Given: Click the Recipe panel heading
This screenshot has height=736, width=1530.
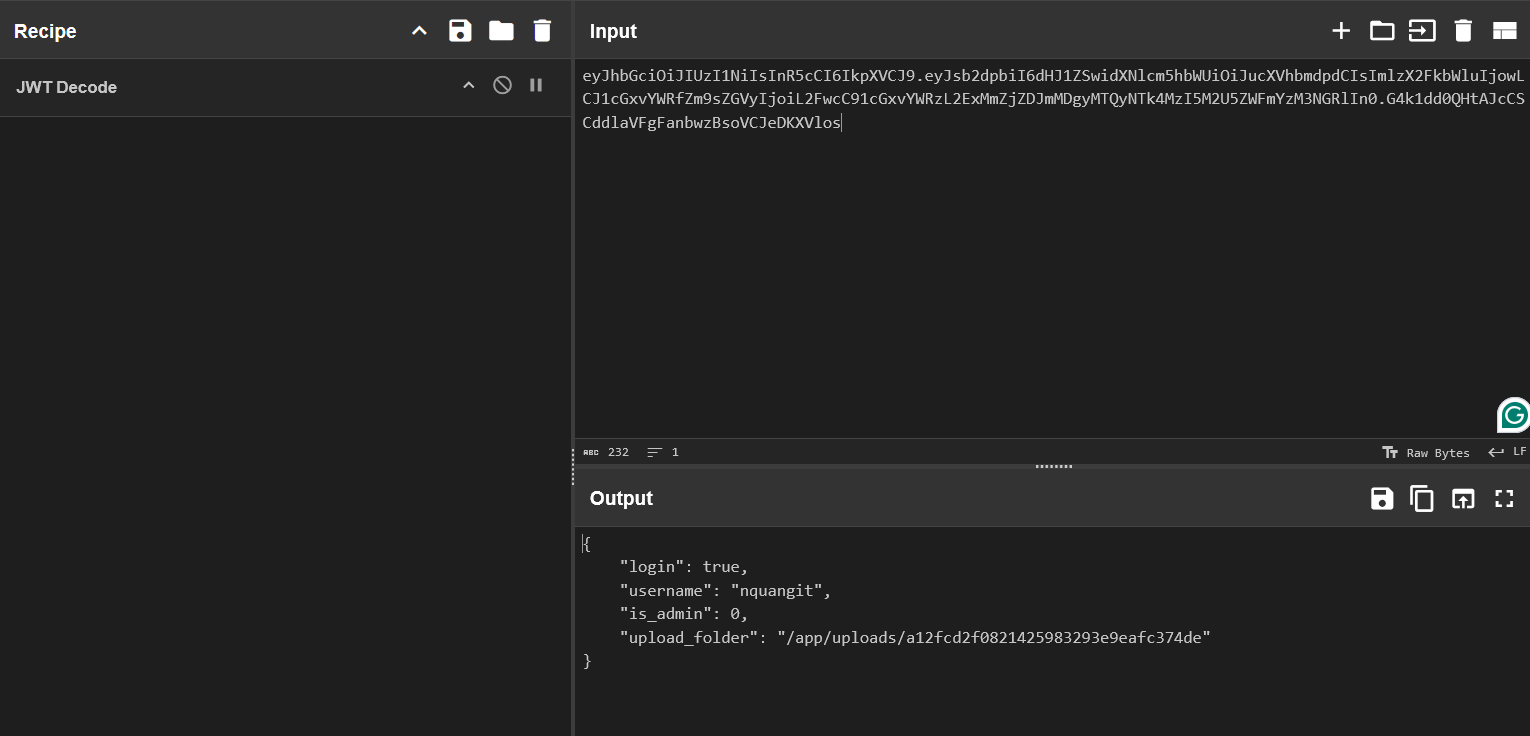Looking at the screenshot, I should (x=45, y=31).
